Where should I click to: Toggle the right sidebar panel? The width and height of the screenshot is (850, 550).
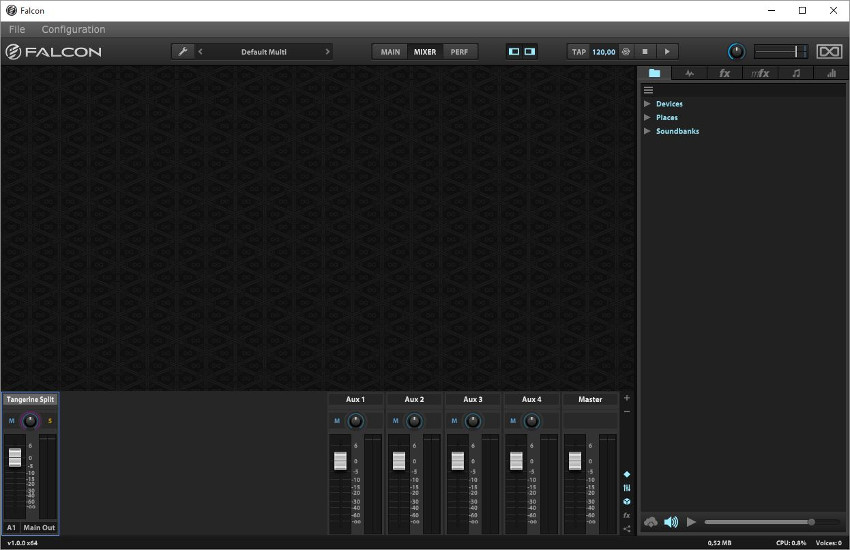point(530,51)
